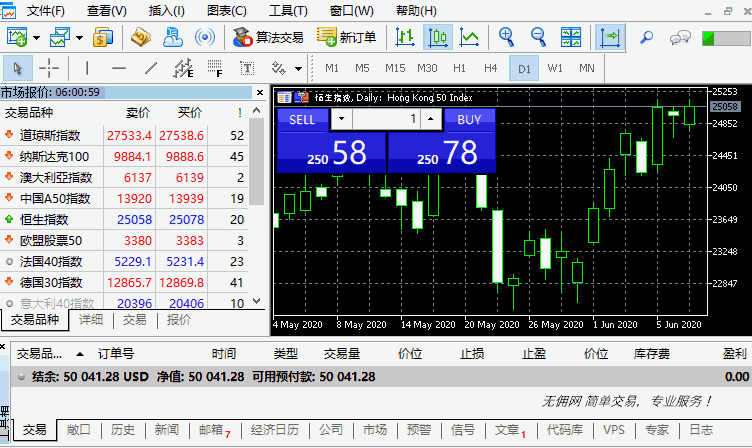This screenshot has width=752, height=448.
Task: Switch chart to bar chart style
Action: pyautogui.click(x=405, y=38)
